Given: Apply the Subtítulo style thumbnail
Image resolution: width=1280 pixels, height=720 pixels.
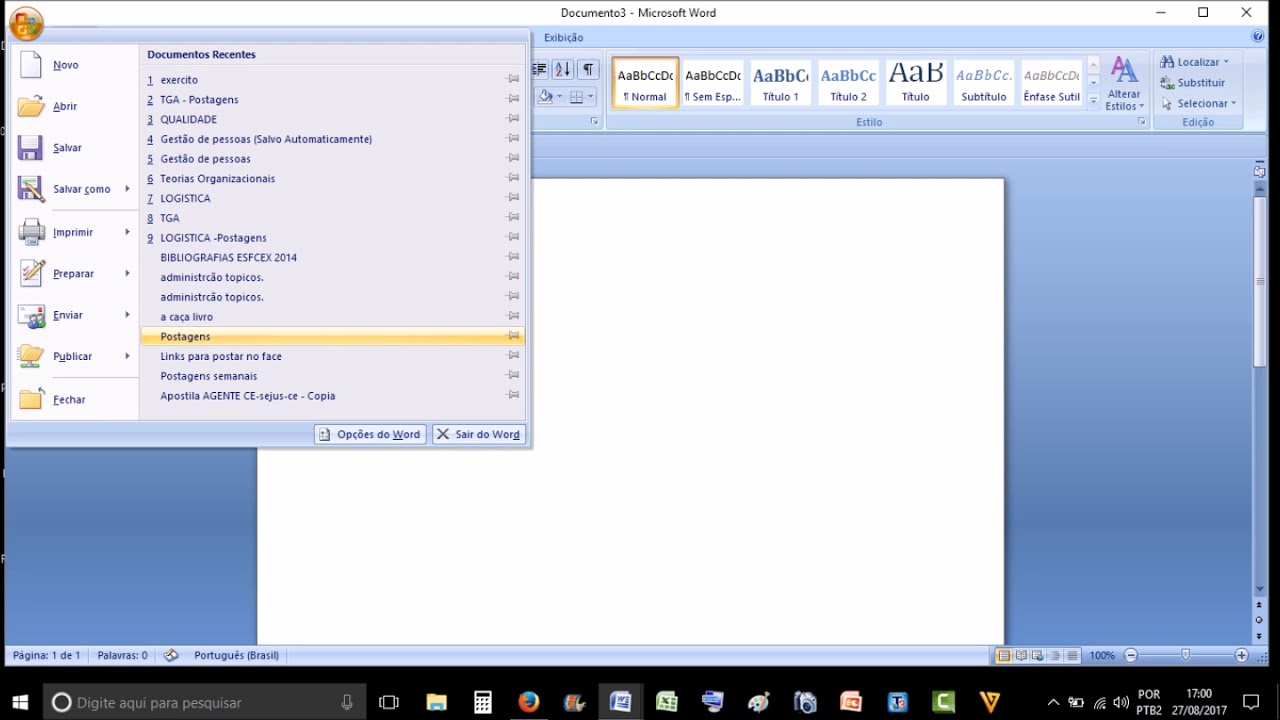Looking at the screenshot, I should click(984, 82).
